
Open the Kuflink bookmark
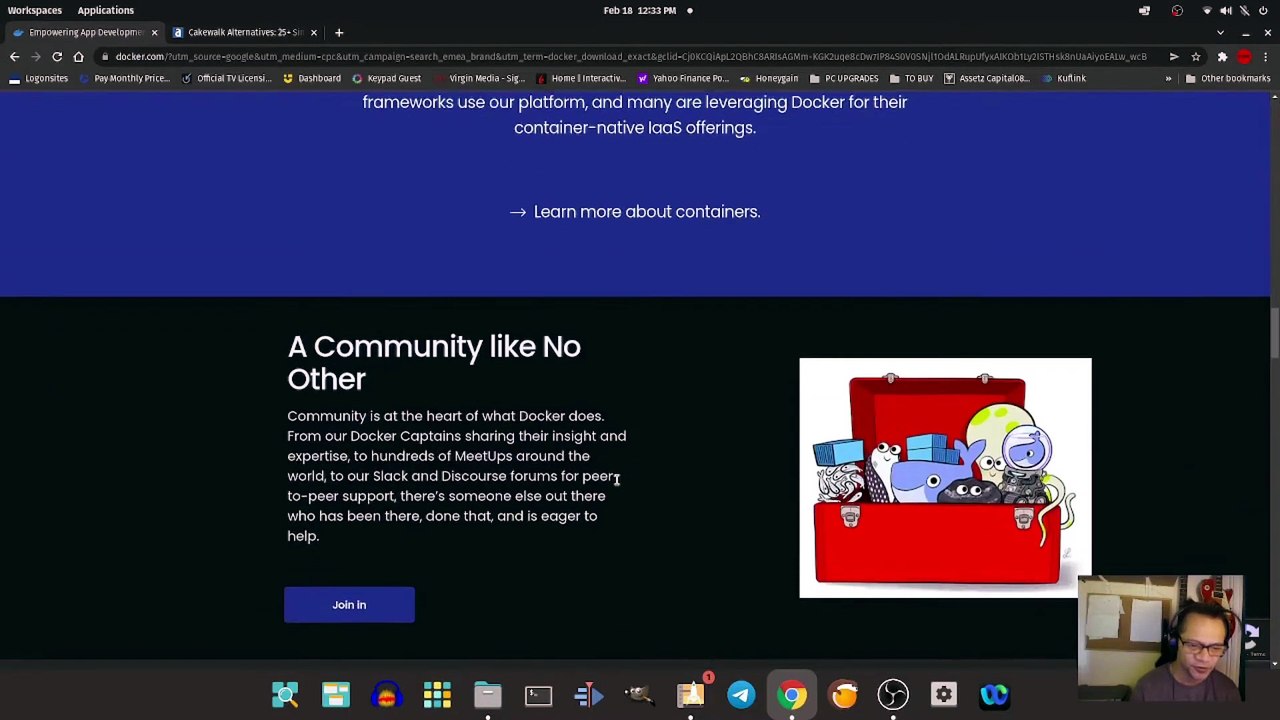pyautogui.click(x=1063, y=78)
